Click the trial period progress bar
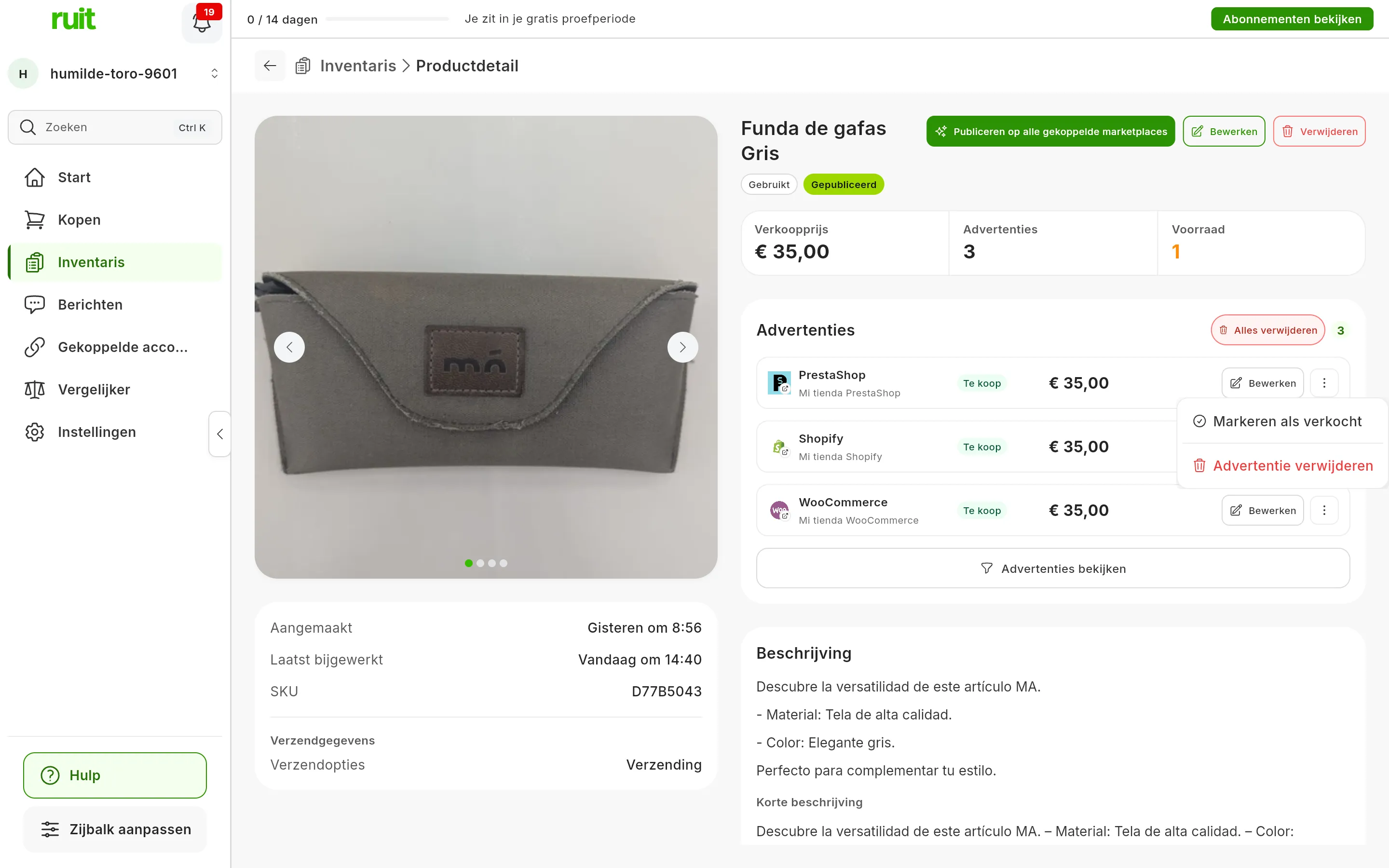 pyautogui.click(x=387, y=19)
